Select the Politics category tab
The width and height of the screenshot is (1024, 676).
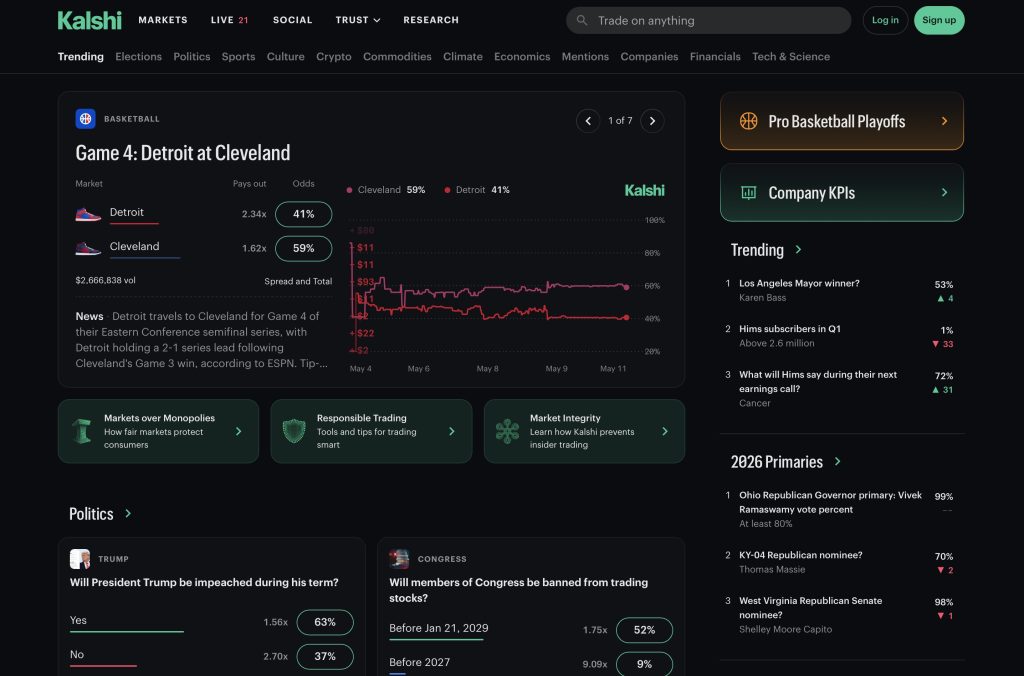(x=192, y=57)
